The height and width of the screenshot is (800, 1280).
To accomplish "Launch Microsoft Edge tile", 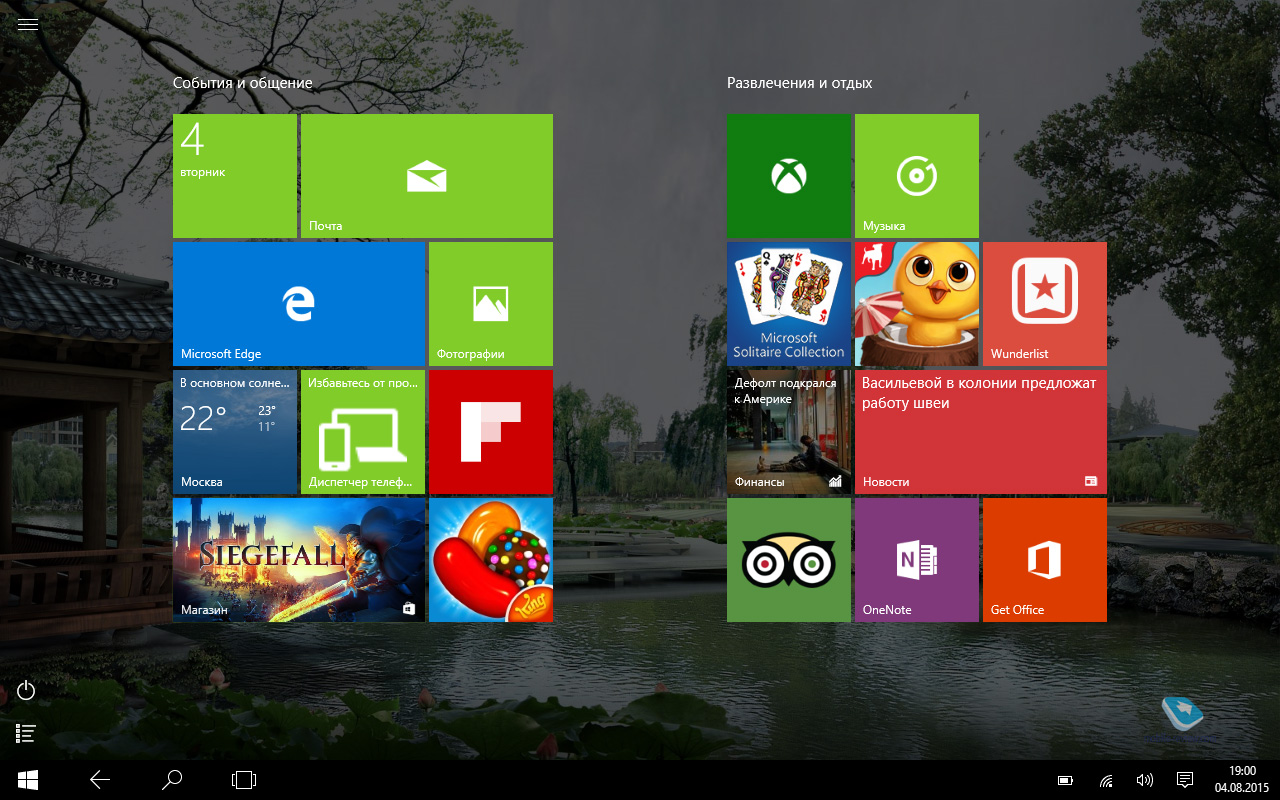I will click(299, 304).
